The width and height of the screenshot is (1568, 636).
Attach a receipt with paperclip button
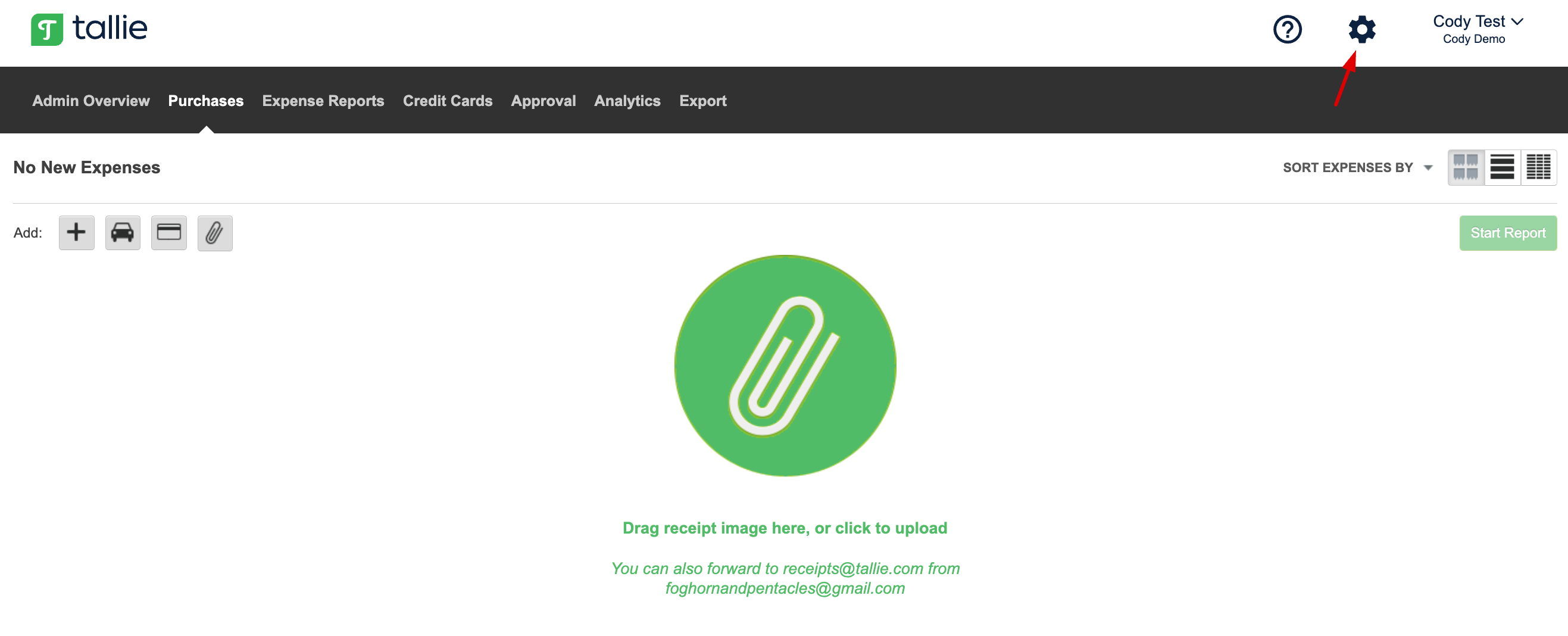[215, 233]
